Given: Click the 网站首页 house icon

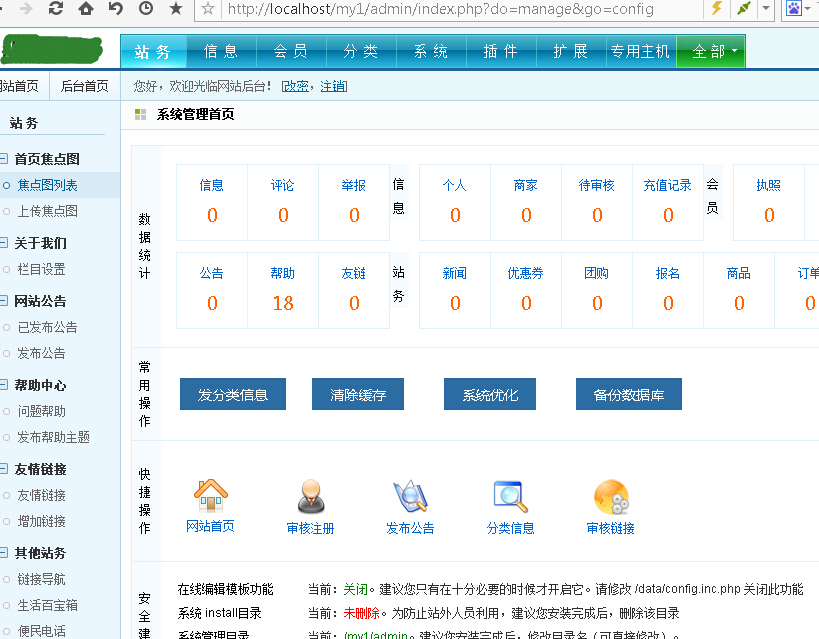Looking at the screenshot, I should click(x=210, y=496).
